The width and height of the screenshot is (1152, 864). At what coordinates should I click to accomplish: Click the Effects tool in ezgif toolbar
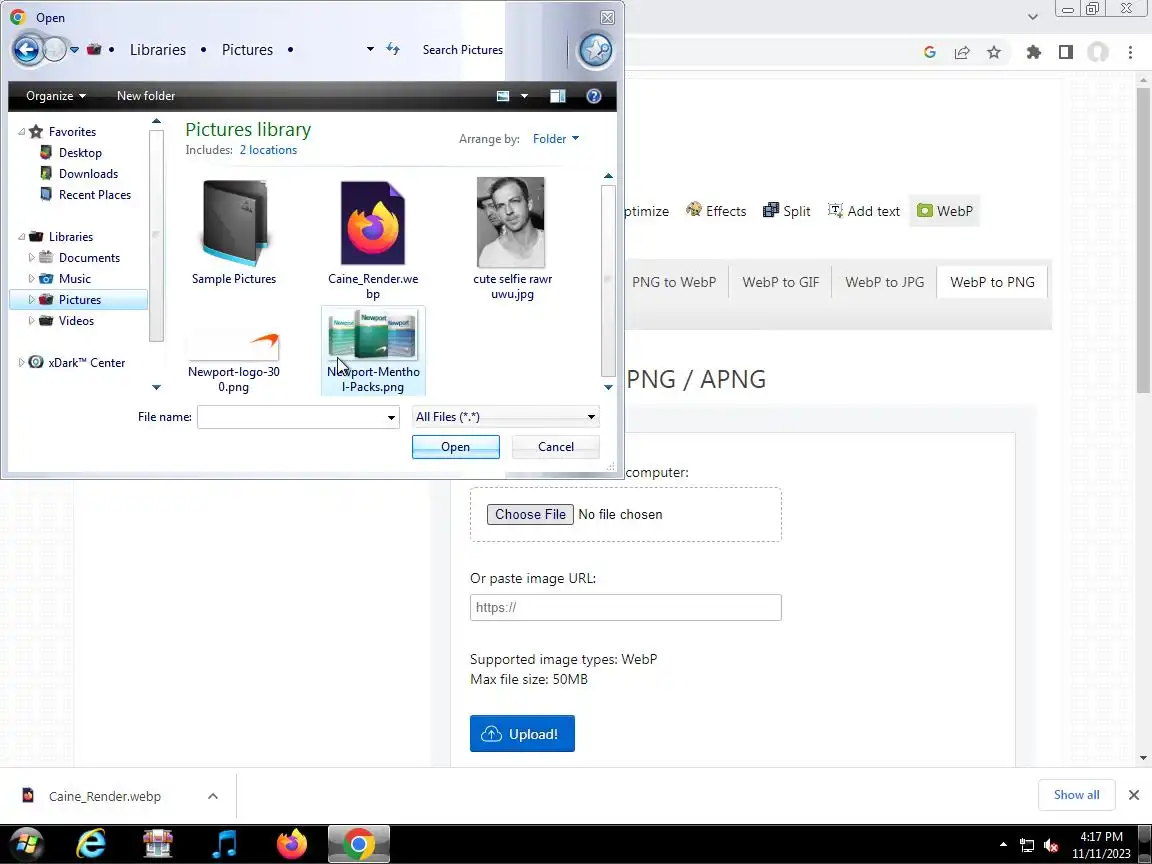(716, 211)
